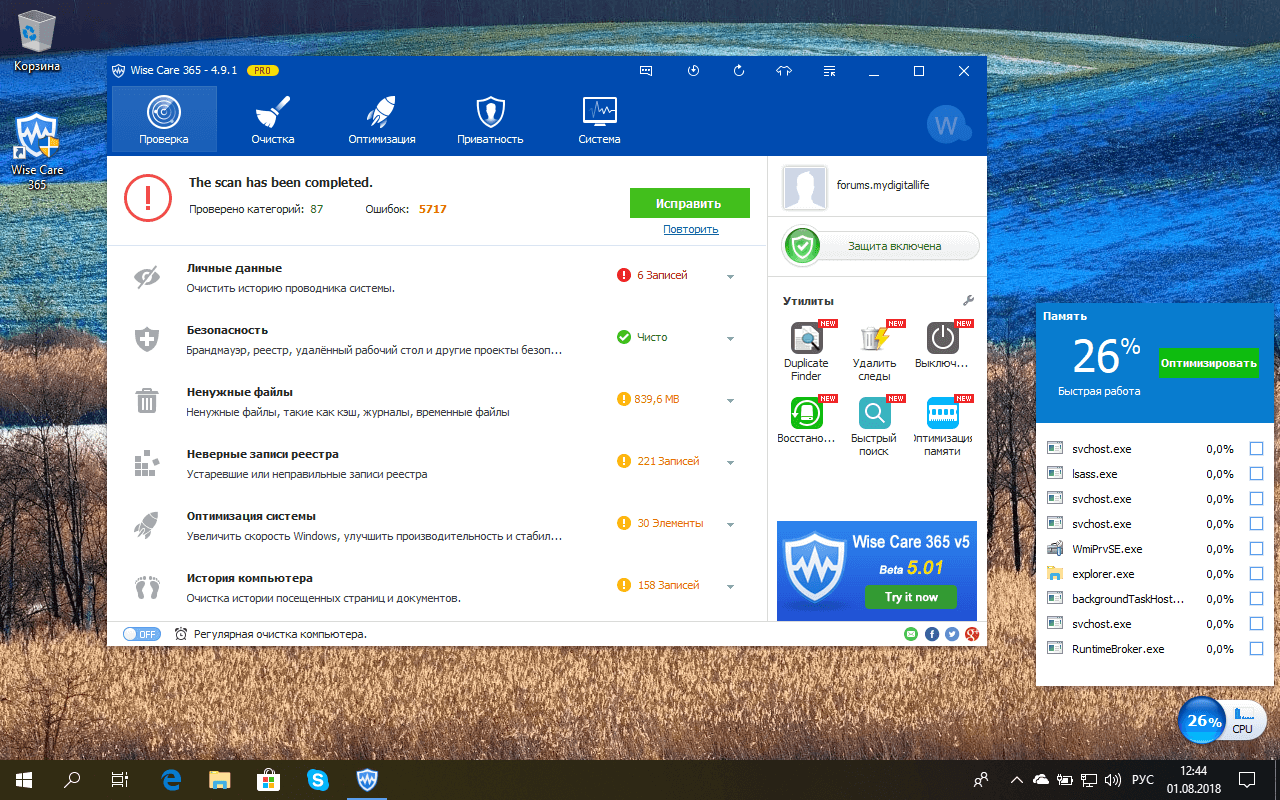Expand the Личные данные results arrow

731,277
